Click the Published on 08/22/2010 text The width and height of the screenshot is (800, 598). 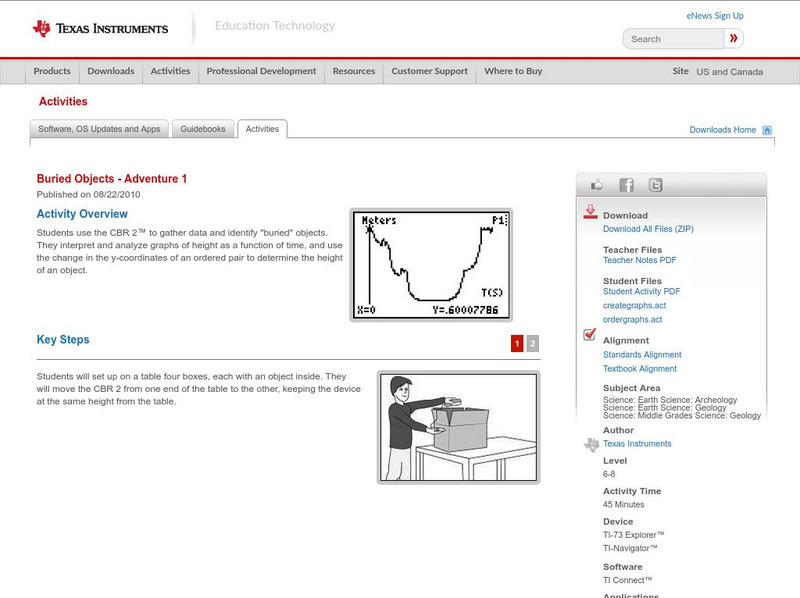[x=88, y=194]
